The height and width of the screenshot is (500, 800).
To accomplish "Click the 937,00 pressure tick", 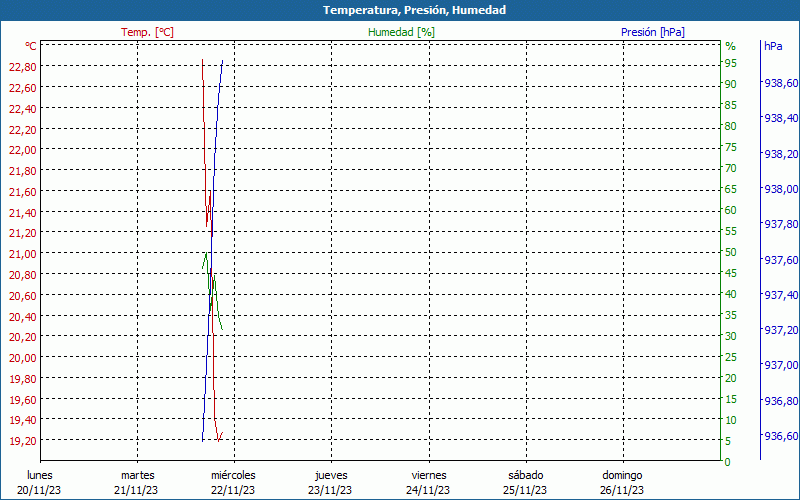I will [x=781, y=365].
